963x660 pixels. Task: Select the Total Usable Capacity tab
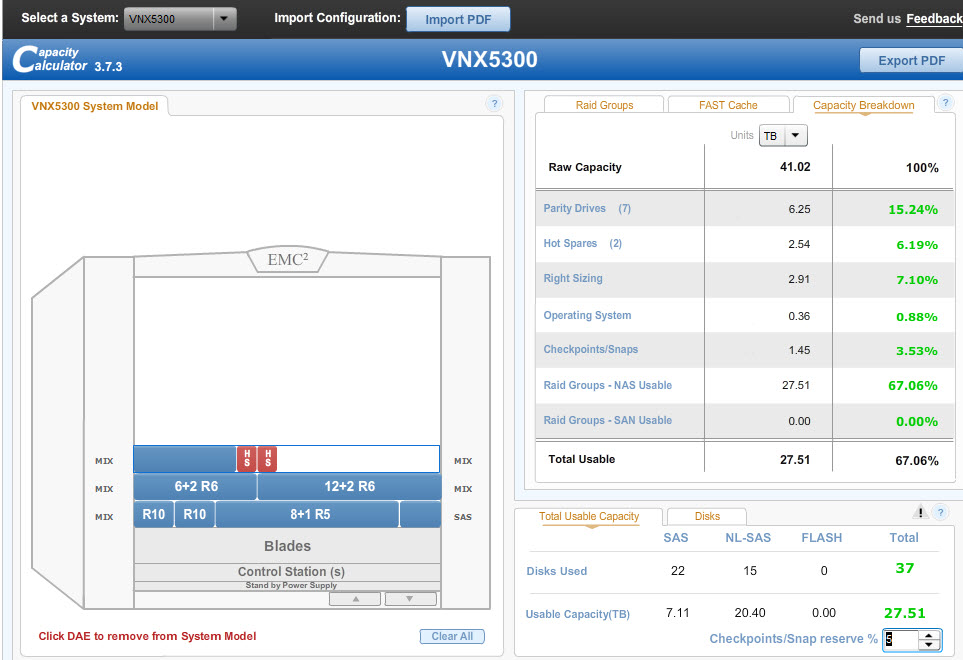point(589,516)
